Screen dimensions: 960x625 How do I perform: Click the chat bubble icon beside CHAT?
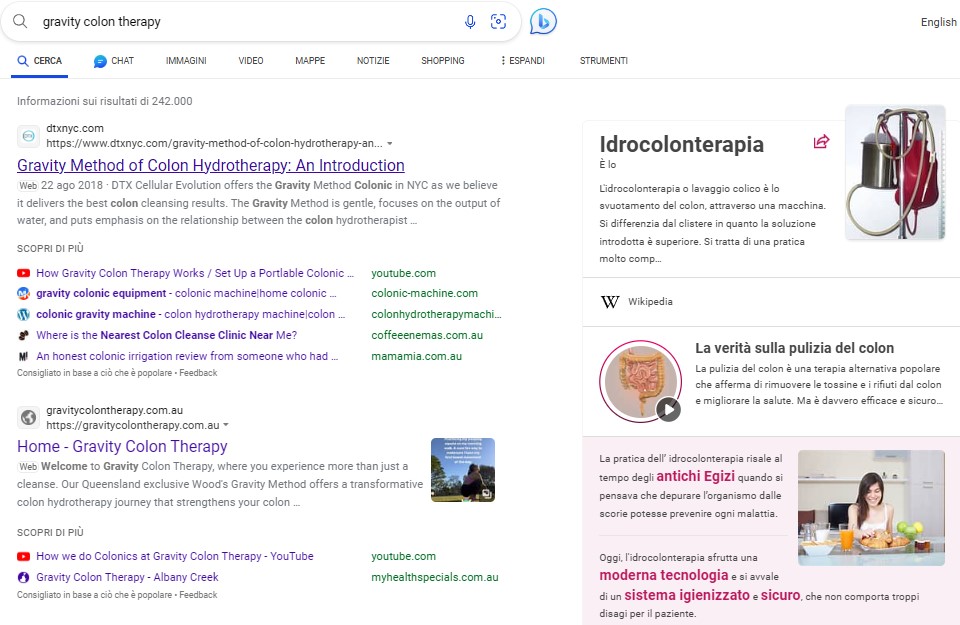point(100,61)
